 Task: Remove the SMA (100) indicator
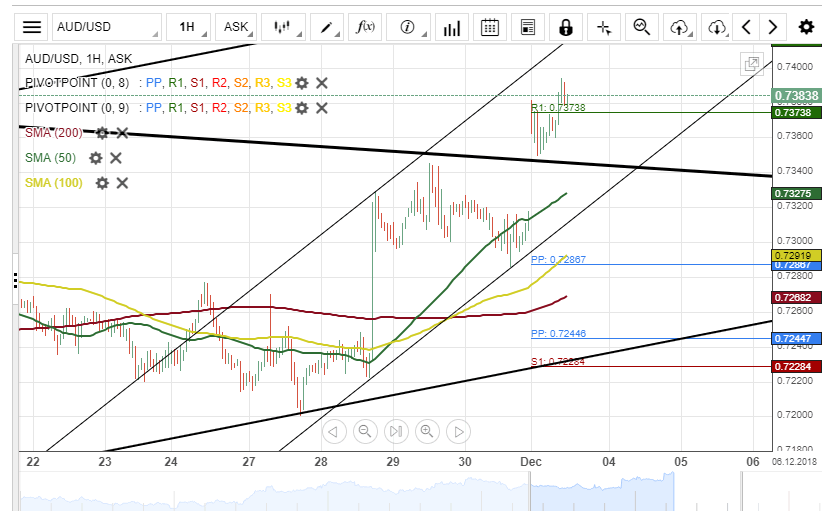point(122,183)
